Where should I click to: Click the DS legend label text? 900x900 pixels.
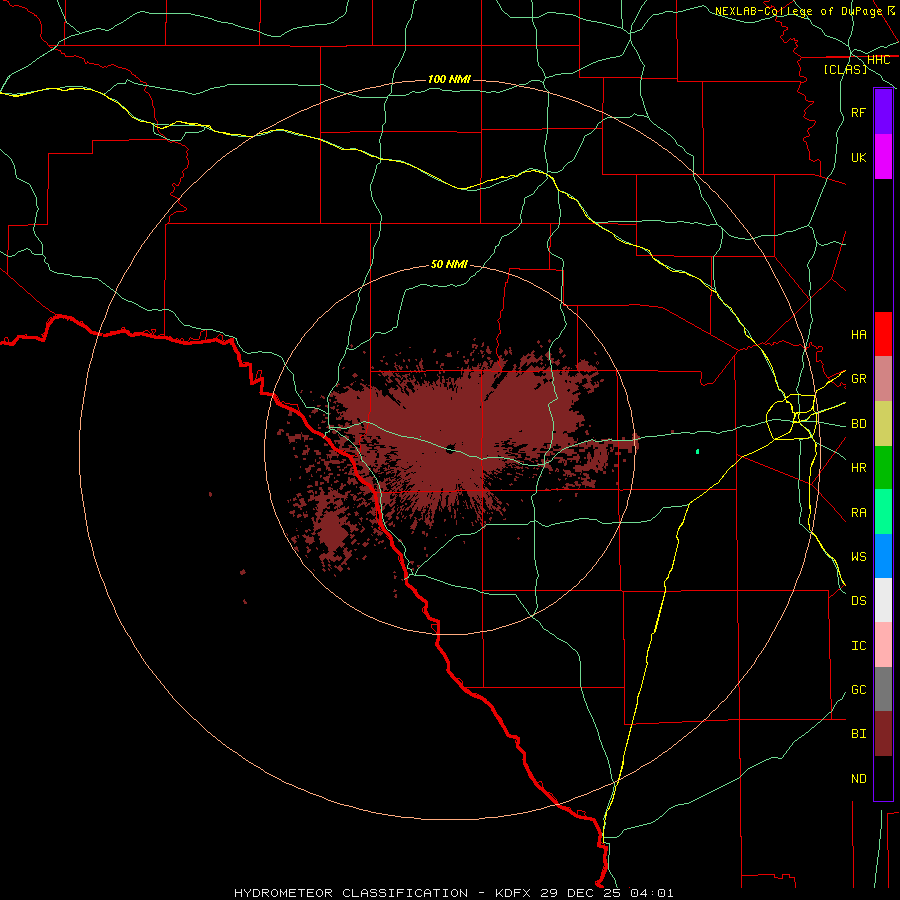(858, 601)
